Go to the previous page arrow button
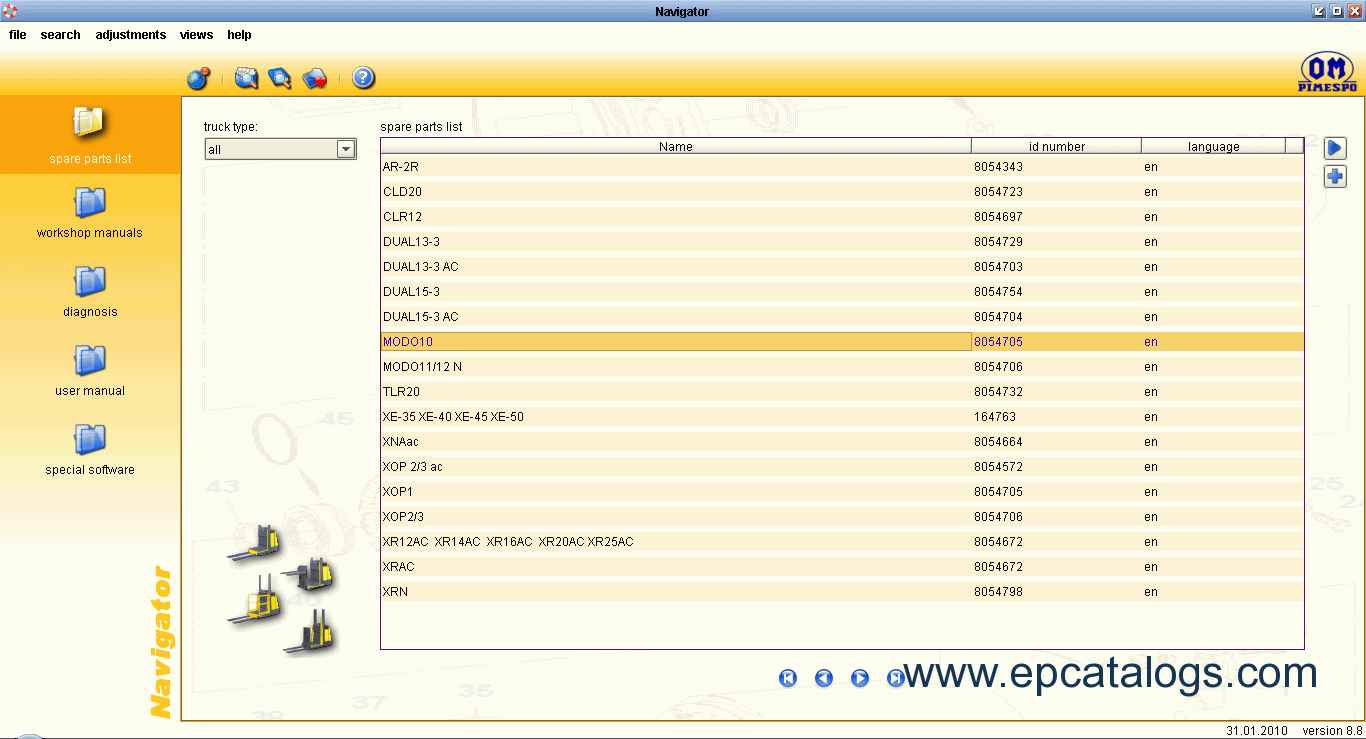Viewport: 1366px width, 739px height. pos(824,678)
